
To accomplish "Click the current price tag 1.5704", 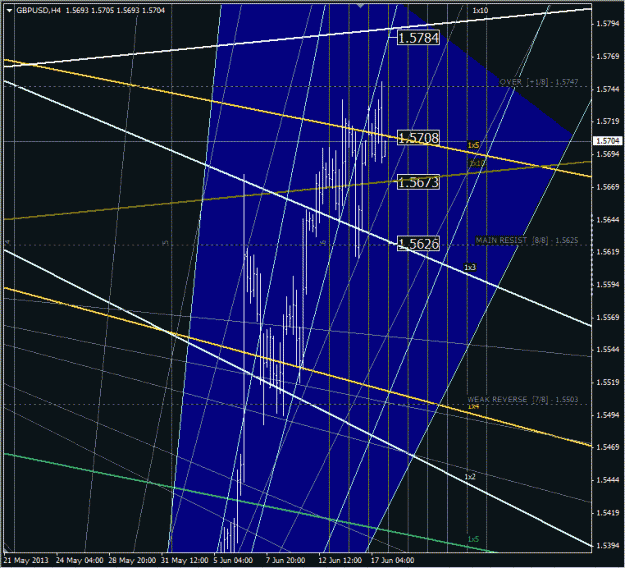I will coord(608,141).
